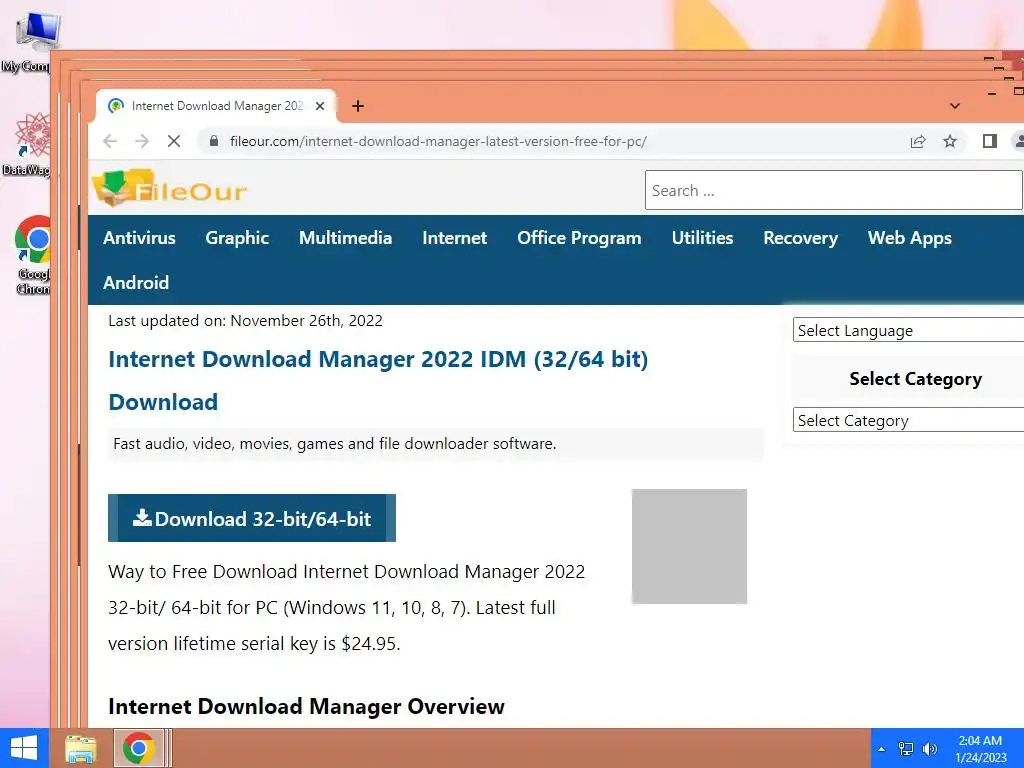The width and height of the screenshot is (1024, 768).
Task: Open the Multimedia menu
Action: 345,238
